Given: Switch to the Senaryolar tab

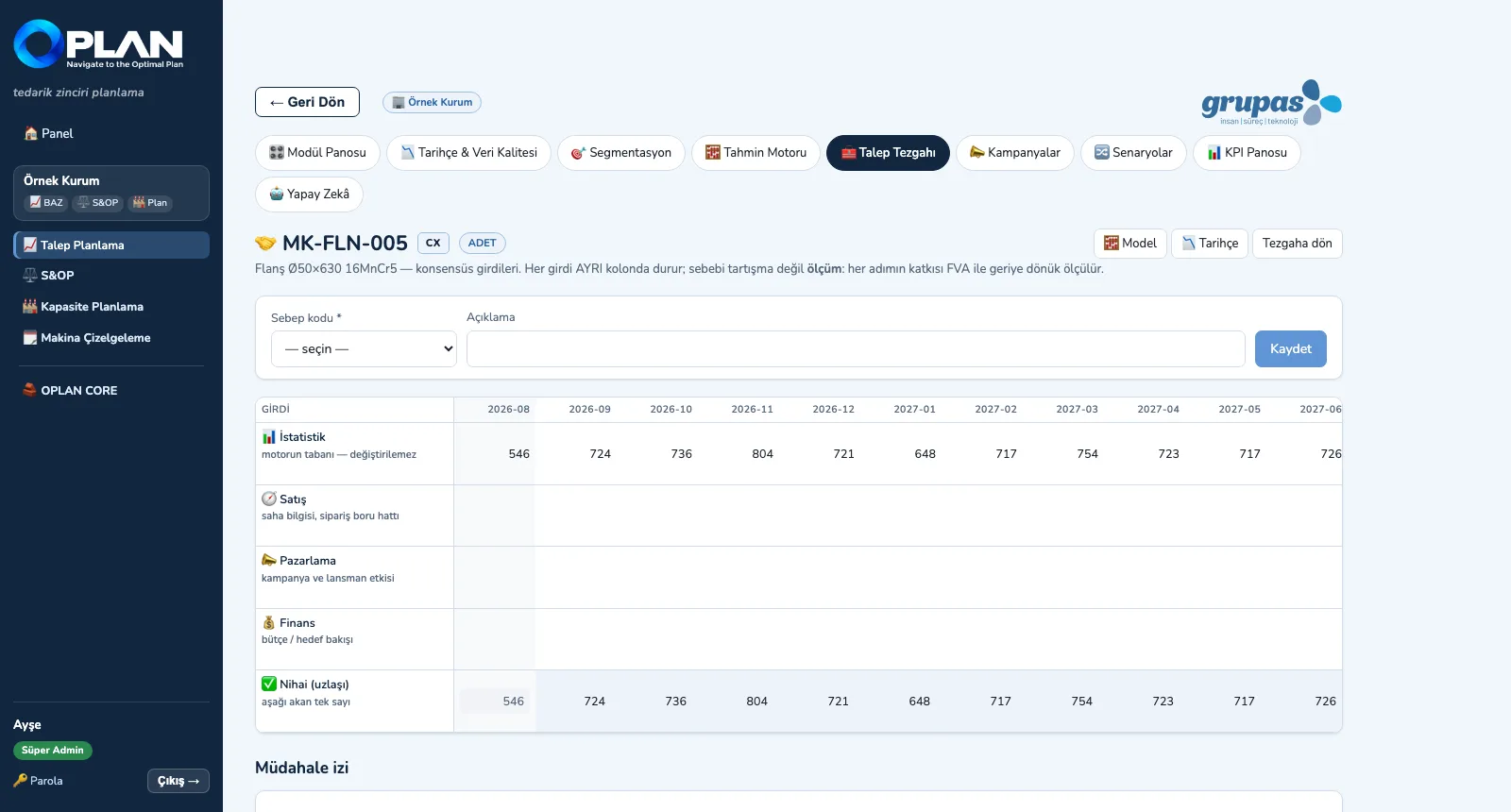Looking at the screenshot, I should pyautogui.click(x=1133, y=153).
